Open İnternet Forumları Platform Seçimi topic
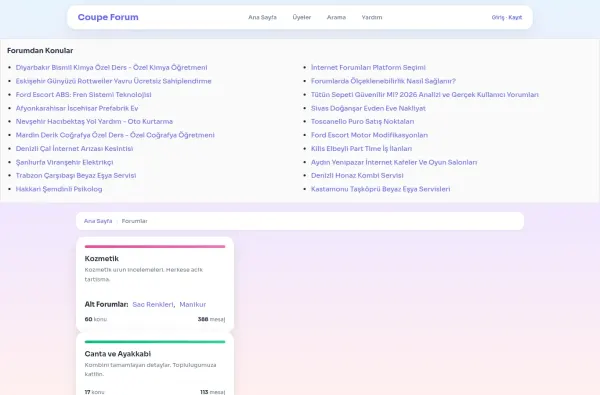 pos(368,67)
